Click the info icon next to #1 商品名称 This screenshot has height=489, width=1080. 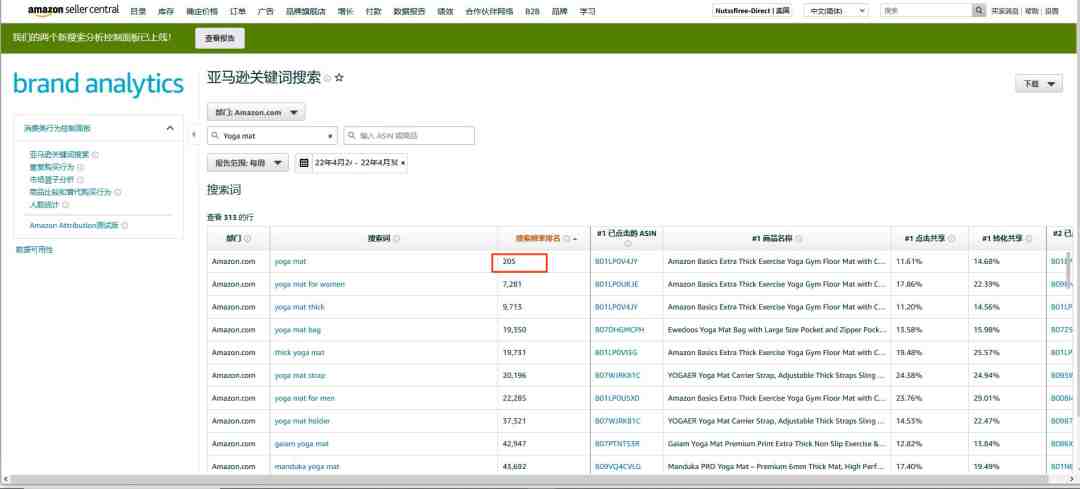[798, 238]
